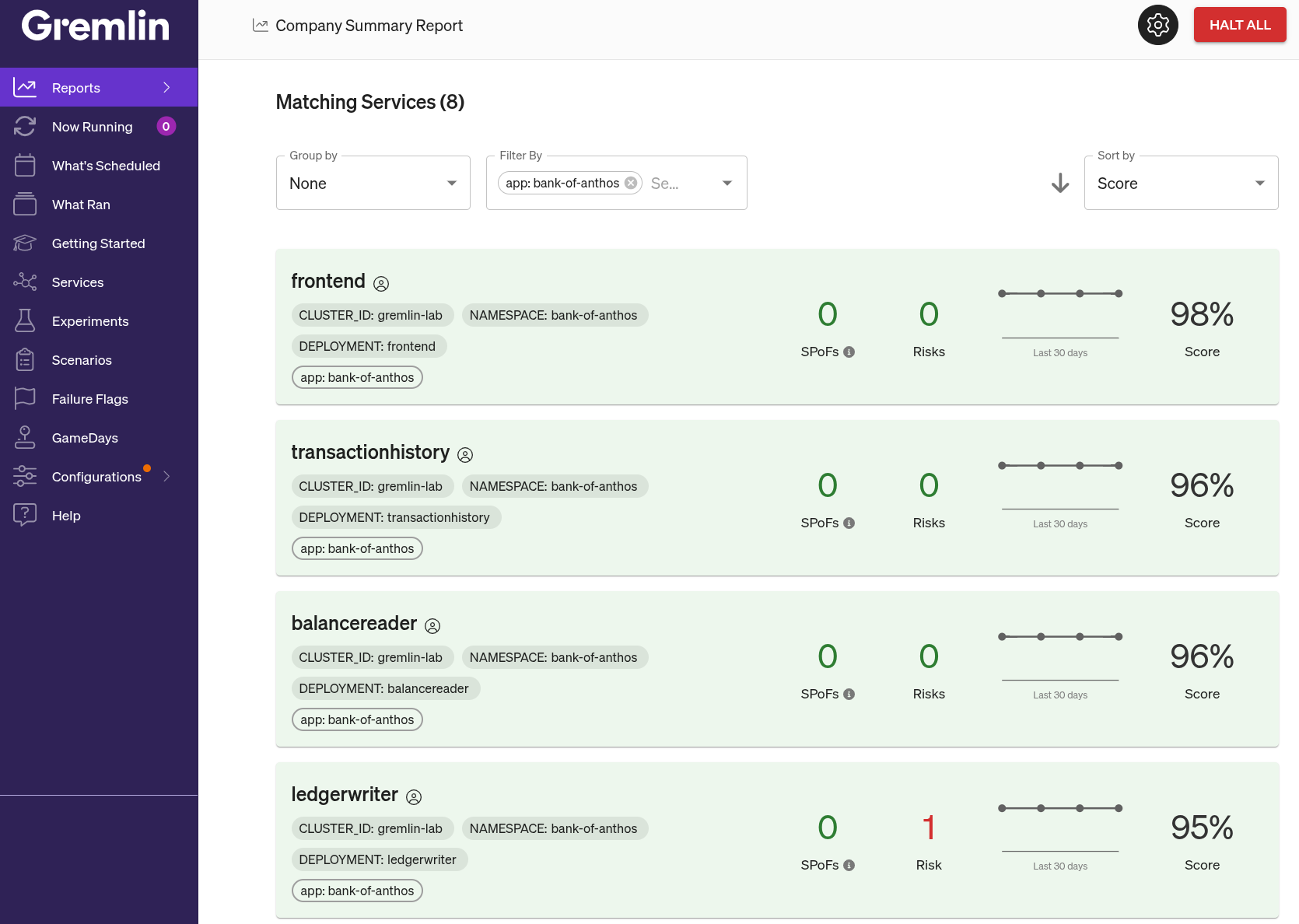
Task: Click the Getting Started graduation cap icon
Action: pos(25,243)
